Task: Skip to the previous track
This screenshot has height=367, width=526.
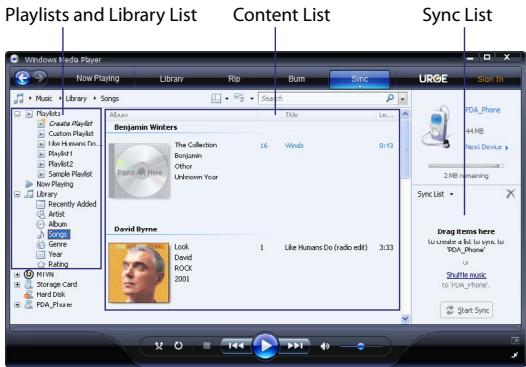Action: [x=236, y=346]
